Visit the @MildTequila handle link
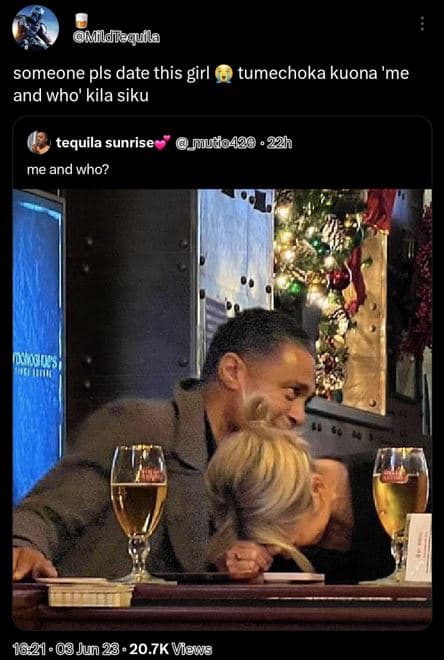 tap(117, 37)
